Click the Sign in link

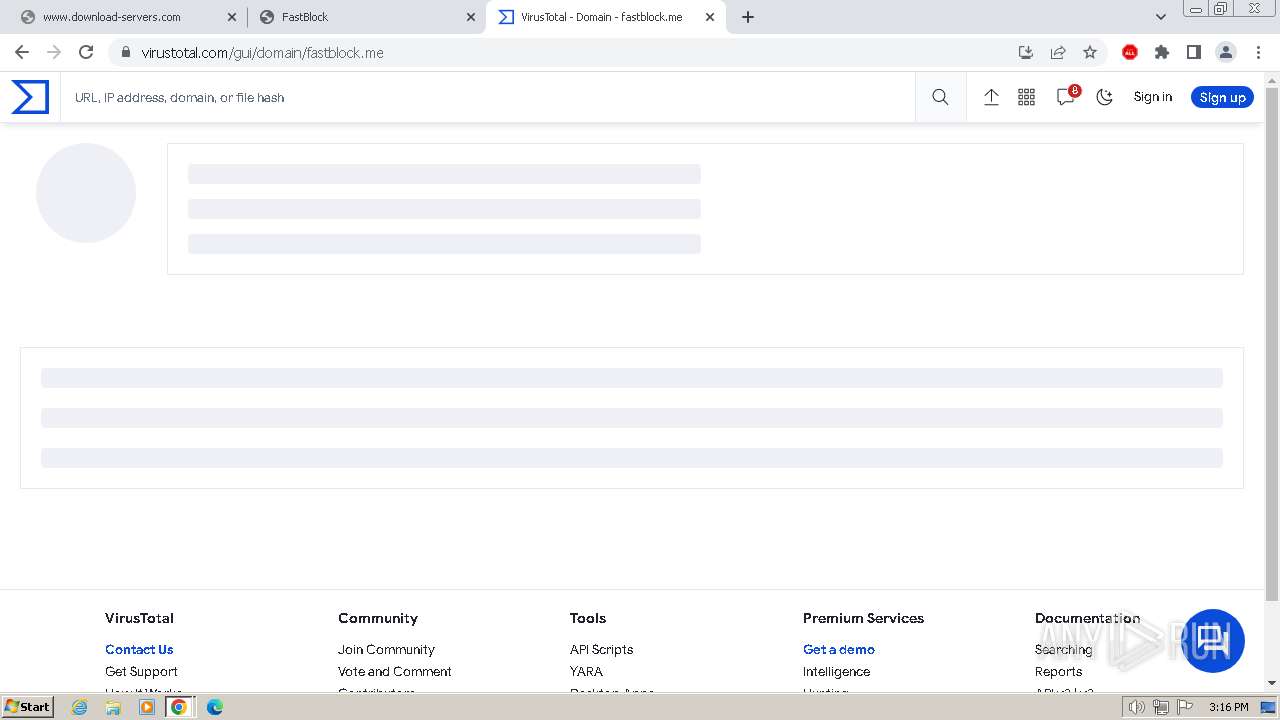click(x=1152, y=97)
